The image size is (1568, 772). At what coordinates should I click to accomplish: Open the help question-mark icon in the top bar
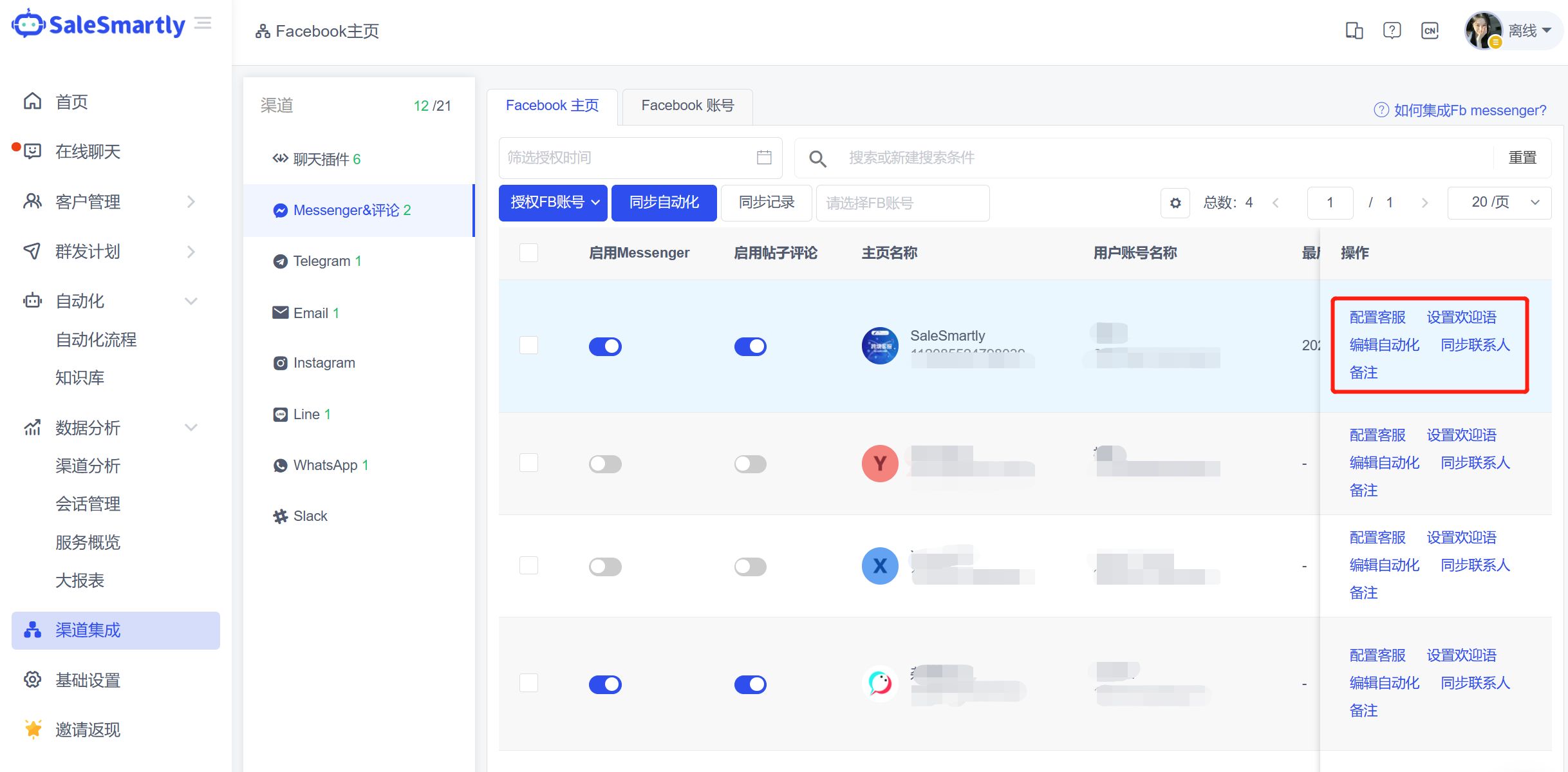coord(1392,30)
